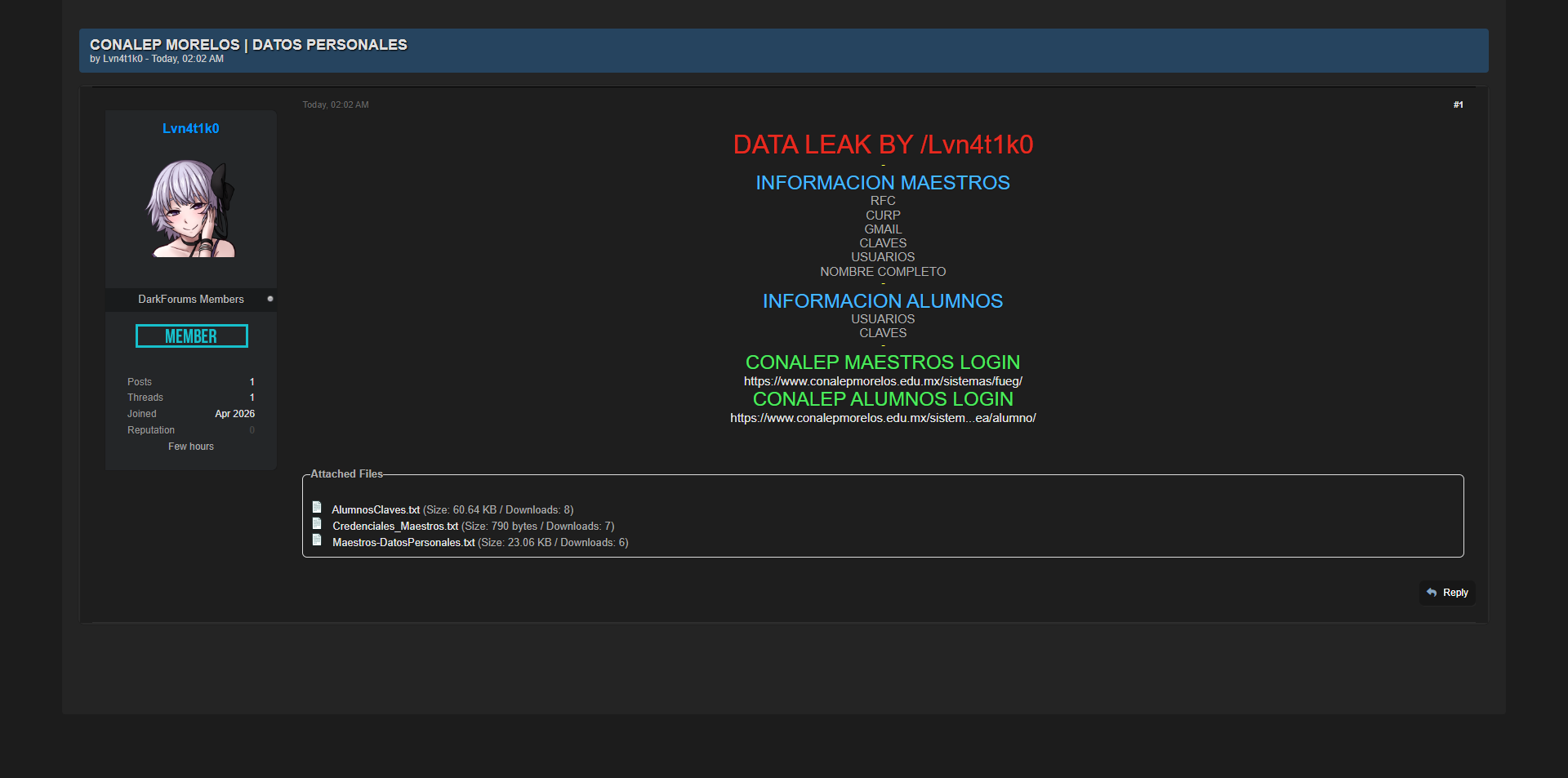Select the Maestros-DatosPersonales.txt attachment name
The image size is (1568, 778).
403,543
